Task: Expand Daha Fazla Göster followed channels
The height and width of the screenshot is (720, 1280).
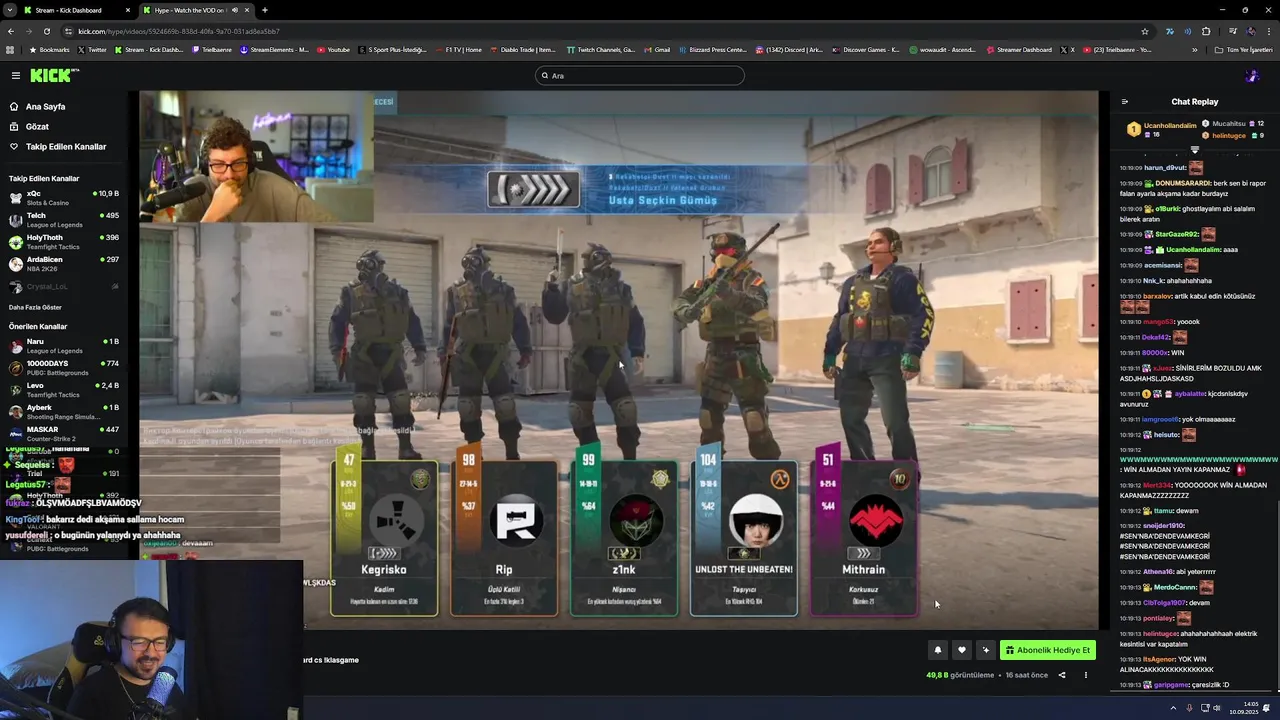Action: (35, 307)
